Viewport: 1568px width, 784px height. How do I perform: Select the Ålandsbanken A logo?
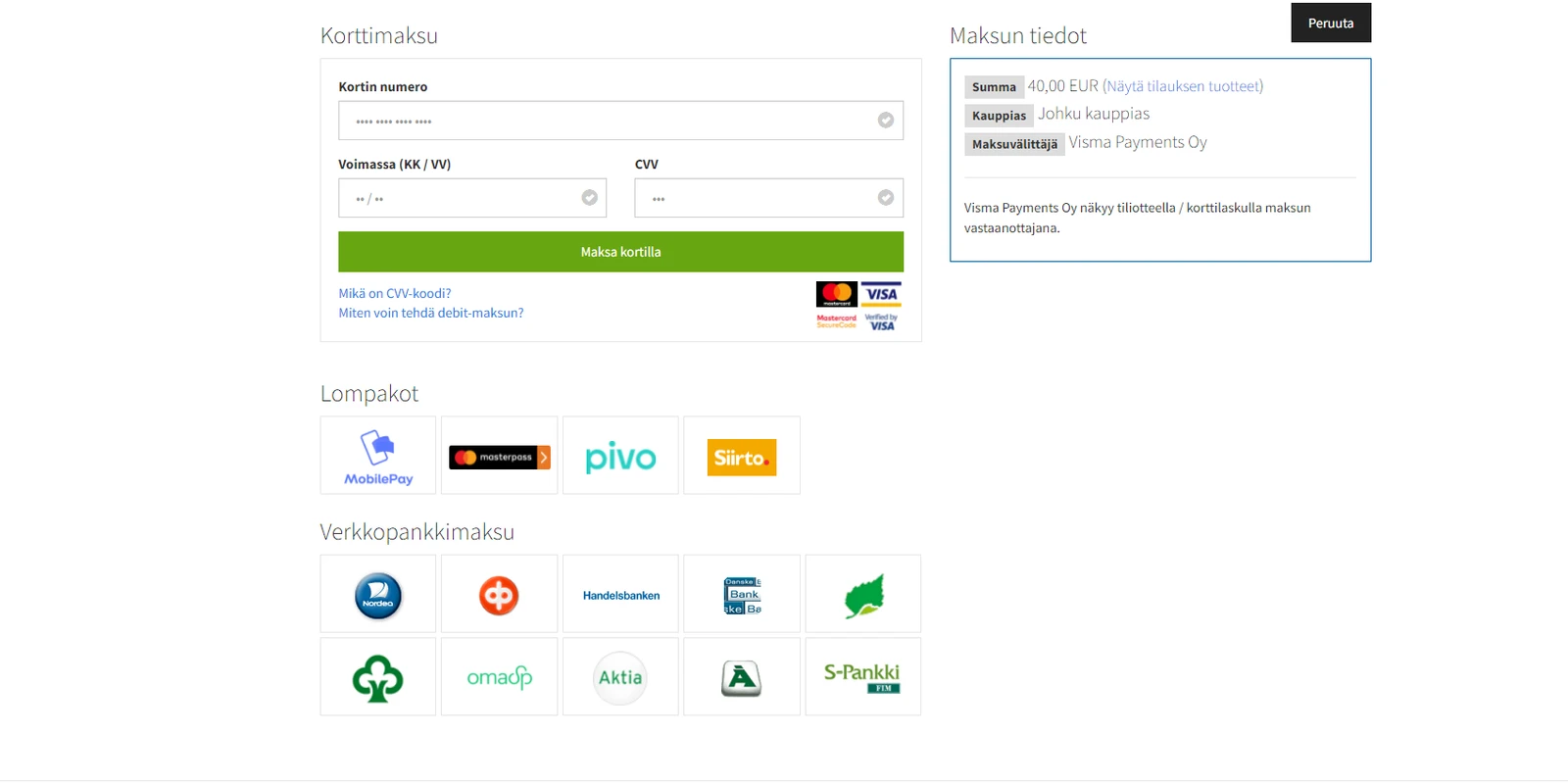[x=742, y=677]
